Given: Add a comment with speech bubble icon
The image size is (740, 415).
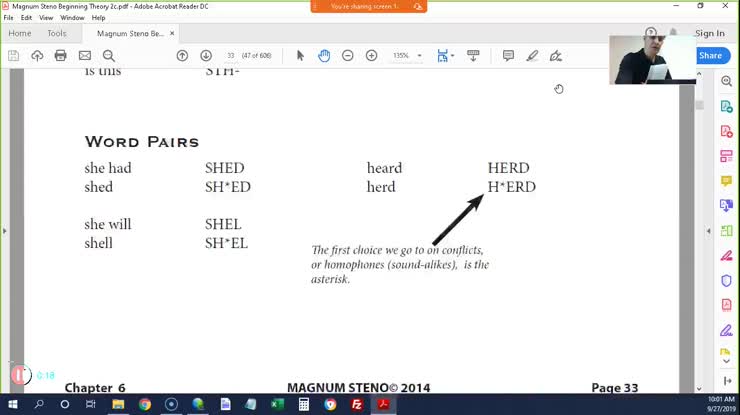Looking at the screenshot, I should point(508,56).
